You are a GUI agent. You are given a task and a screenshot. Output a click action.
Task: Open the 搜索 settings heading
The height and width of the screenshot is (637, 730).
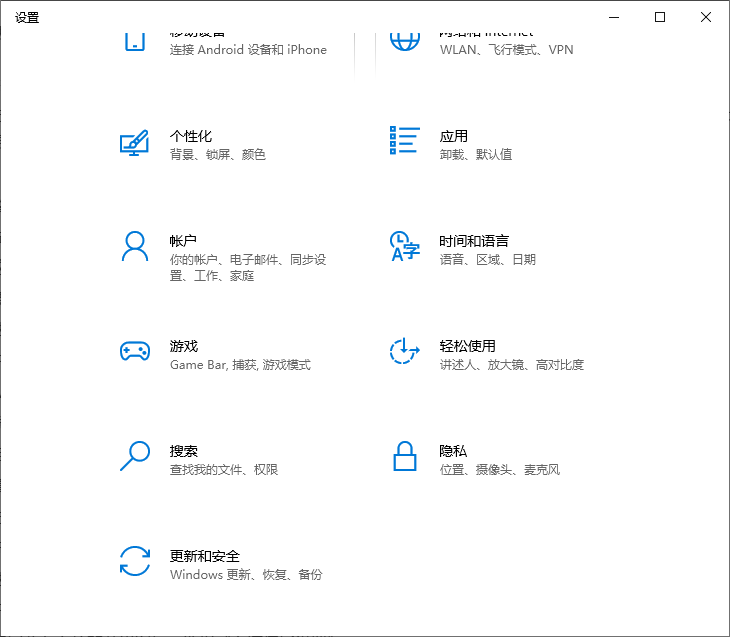coord(184,451)
